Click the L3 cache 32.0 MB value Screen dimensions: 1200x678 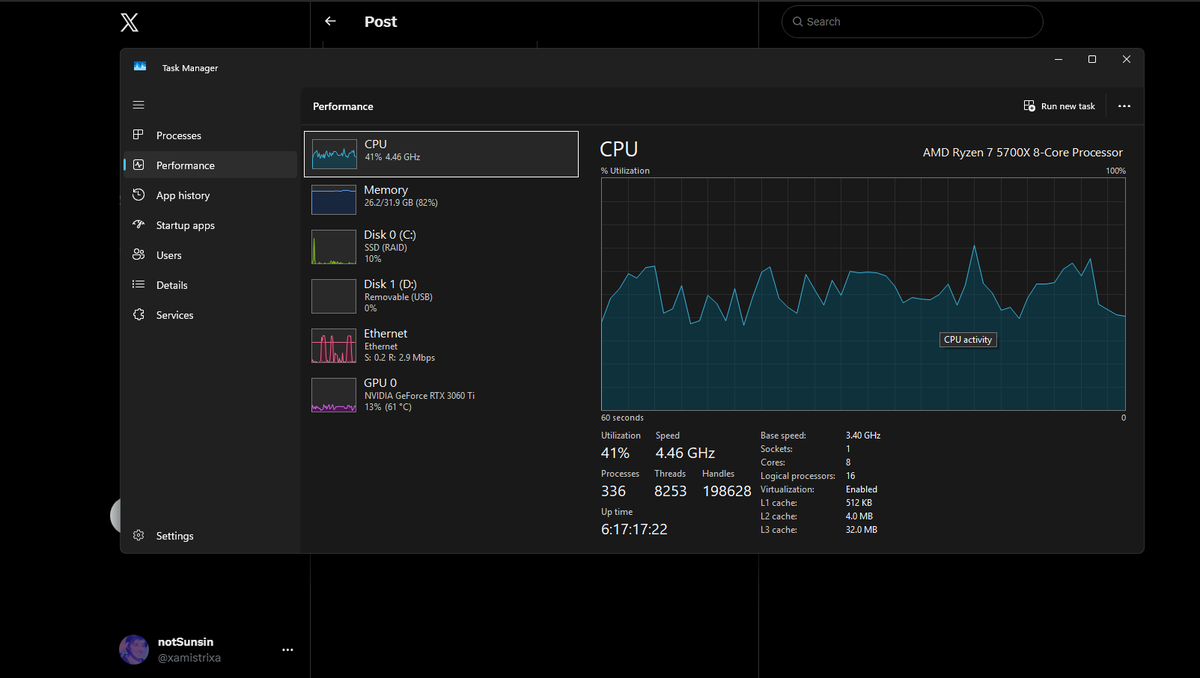point(861,530)
